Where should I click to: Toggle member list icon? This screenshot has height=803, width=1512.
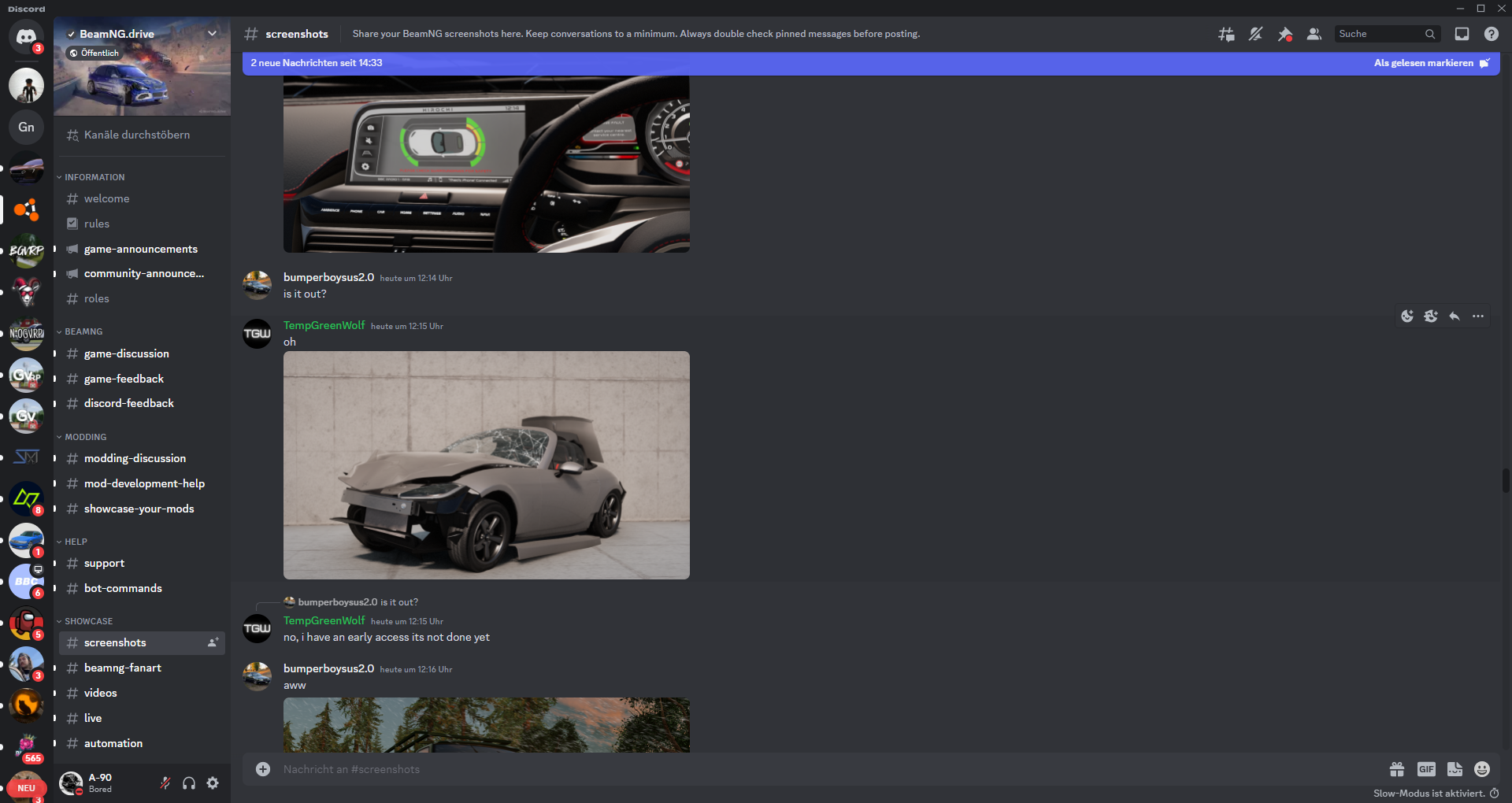(1314, 34)
